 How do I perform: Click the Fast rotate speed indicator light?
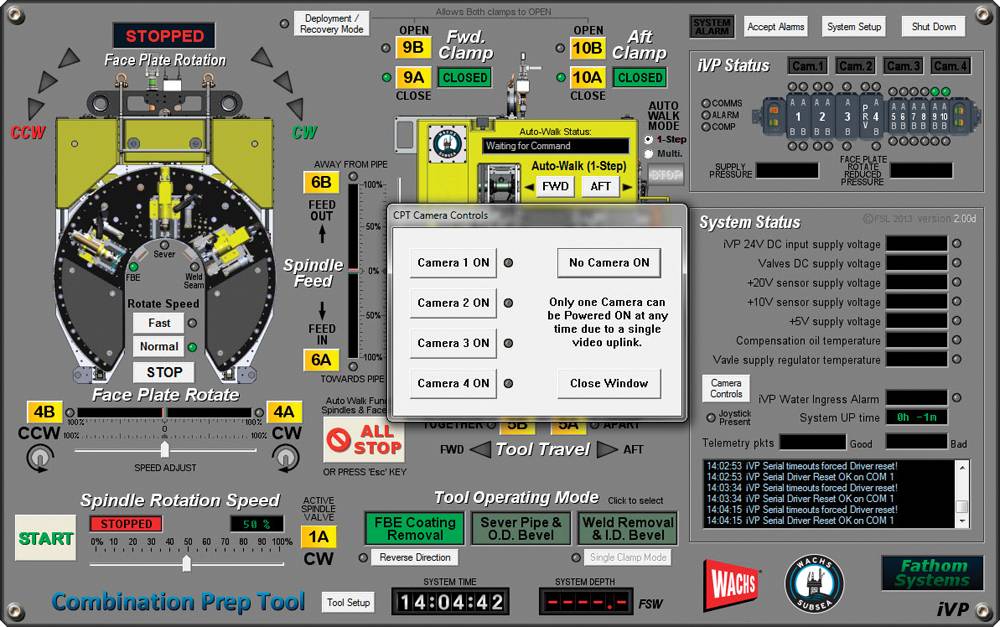tap(192, 323)
